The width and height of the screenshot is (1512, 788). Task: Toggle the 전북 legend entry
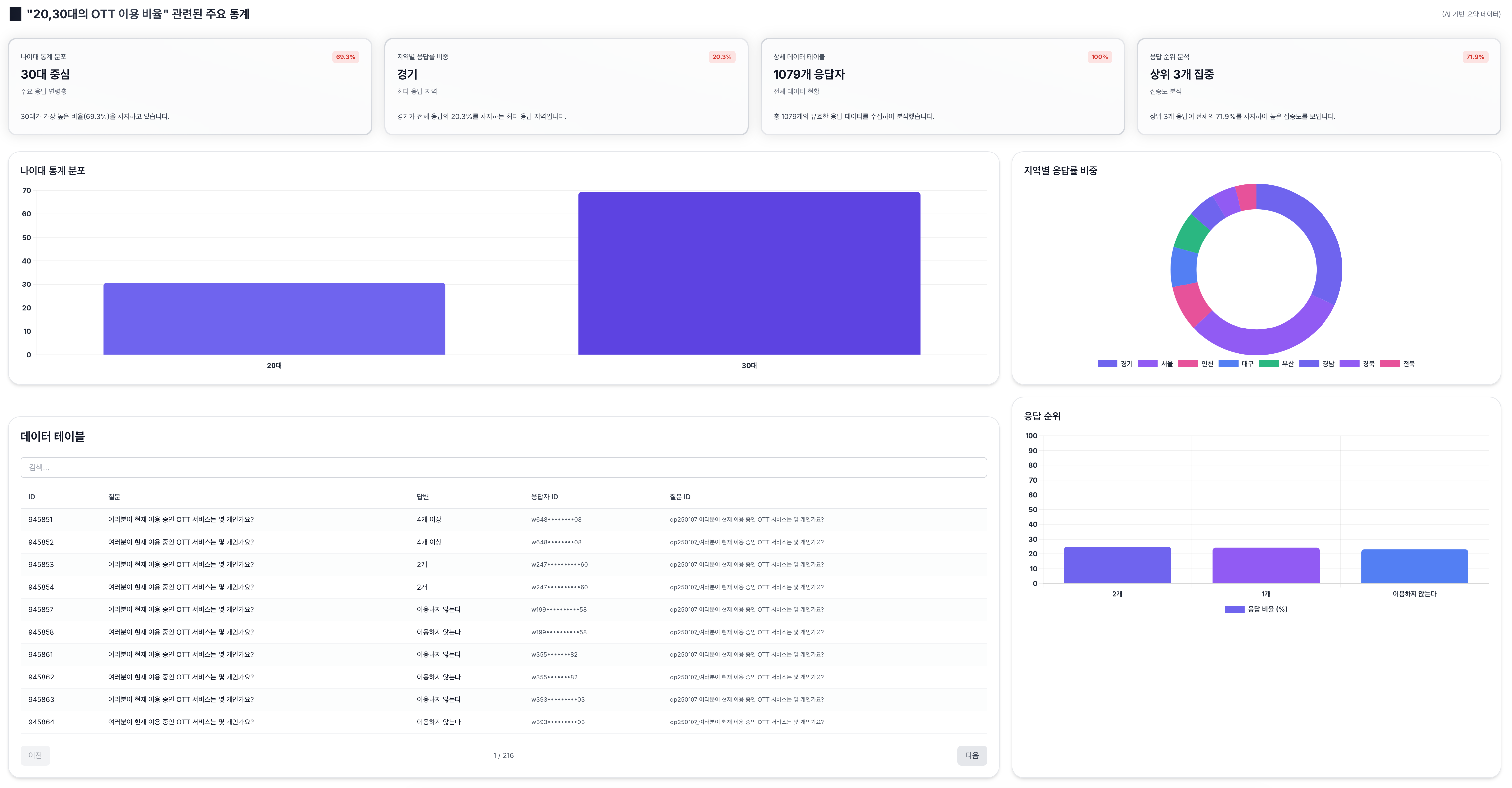click(1398, 364)
